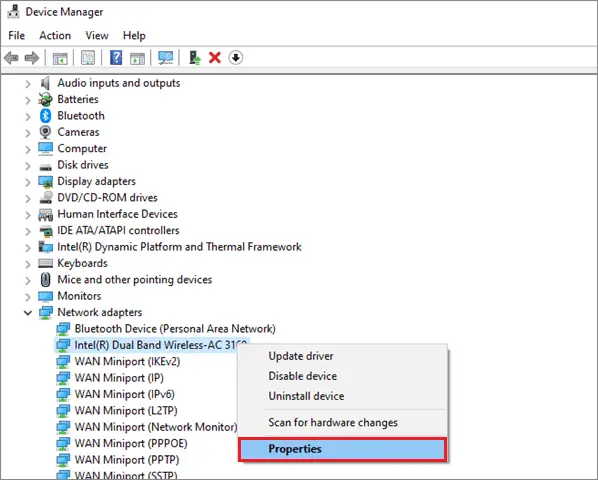
Task: Select Bluetooth Device (Personal Area Network)
Action: [x=175, y=329]
